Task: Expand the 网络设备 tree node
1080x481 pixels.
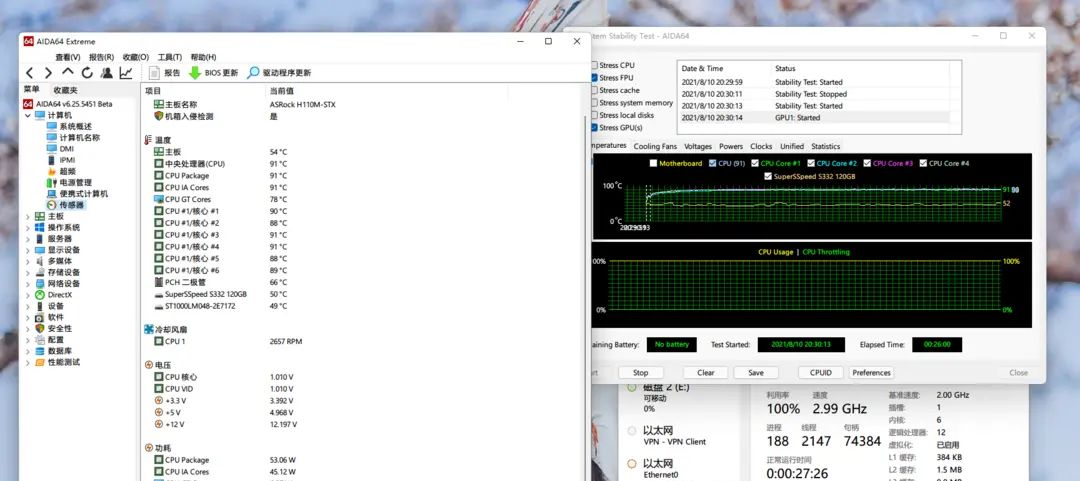Action: (x=28, y=284)
